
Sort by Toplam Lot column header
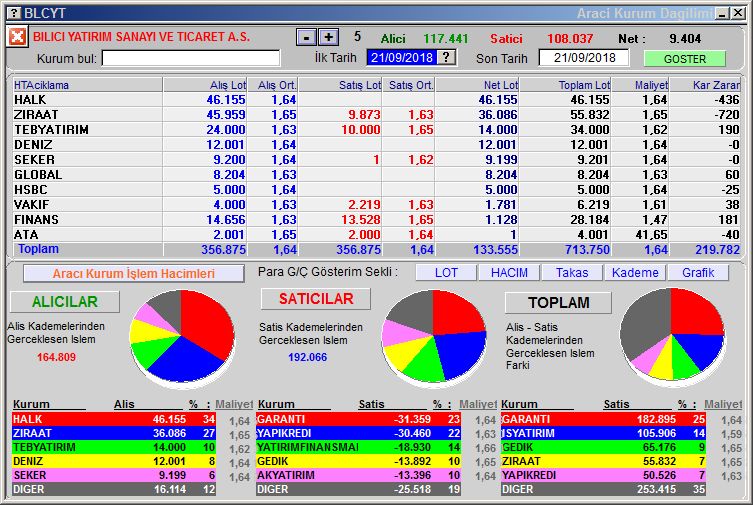tap(566, 85)
